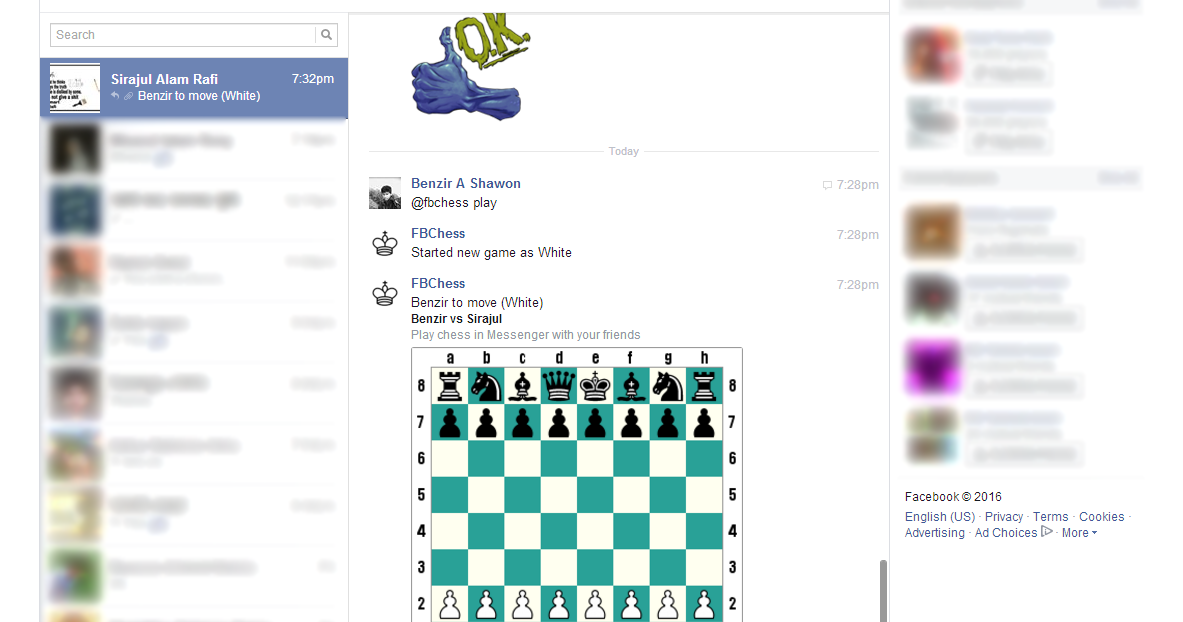Open the Ad Choices footer link
This screenshot has width=1183, height=622.
1006,533
